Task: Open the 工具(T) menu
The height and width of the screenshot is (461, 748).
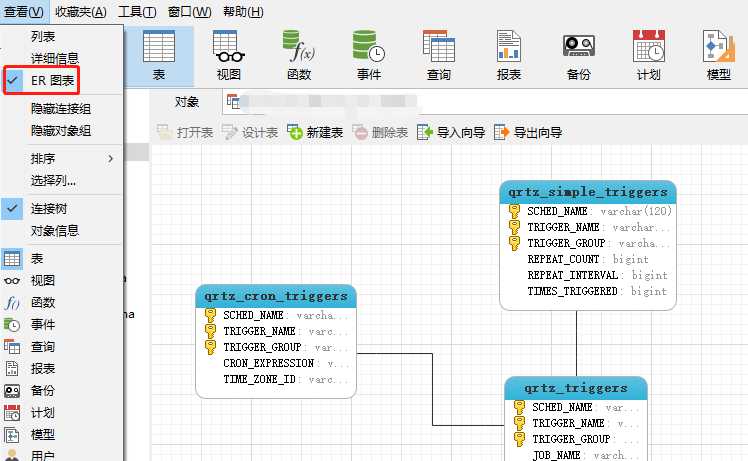Action: [x=137, y=11]
